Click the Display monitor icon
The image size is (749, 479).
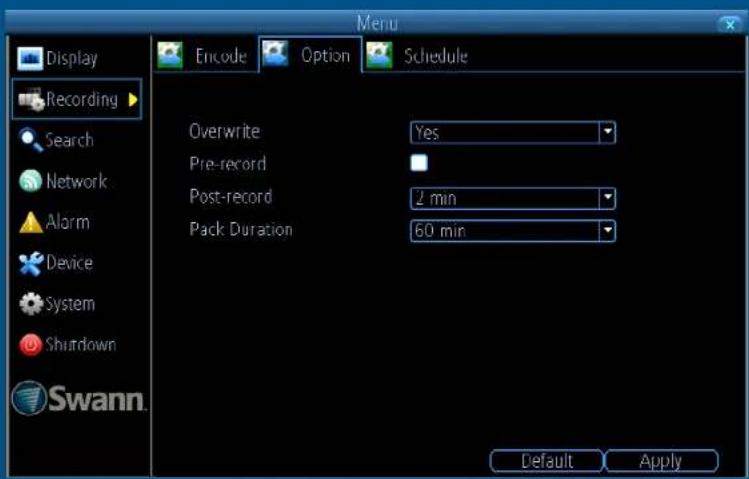[x=30, y=59]
